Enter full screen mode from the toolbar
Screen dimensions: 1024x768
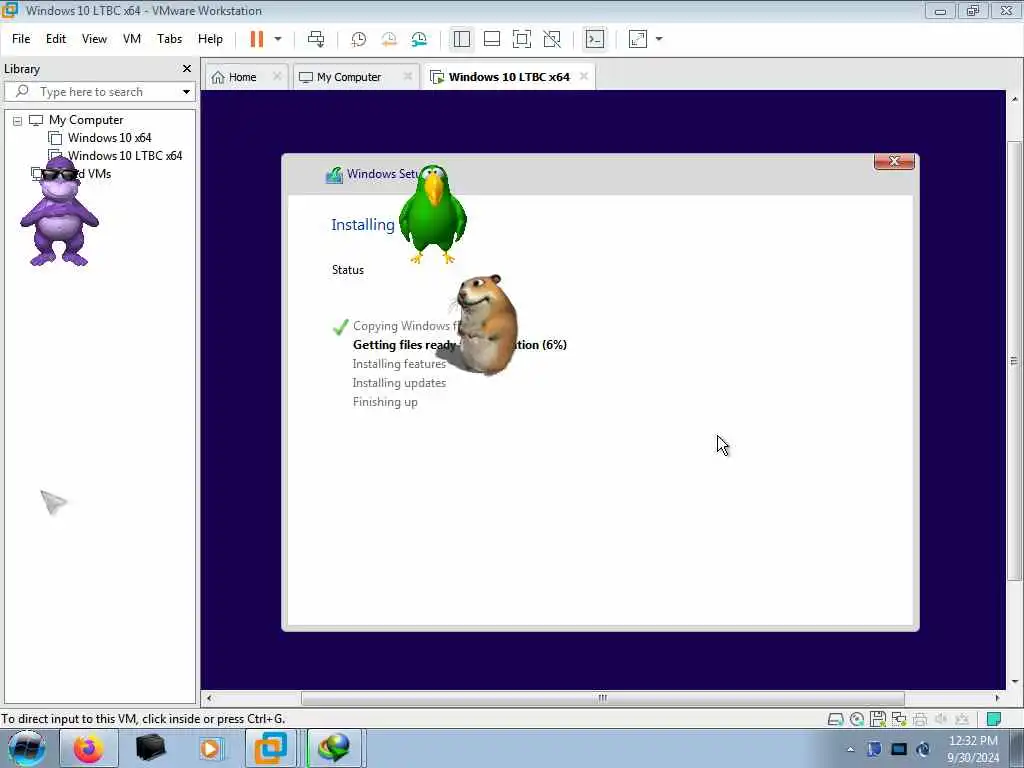point(522,39)
